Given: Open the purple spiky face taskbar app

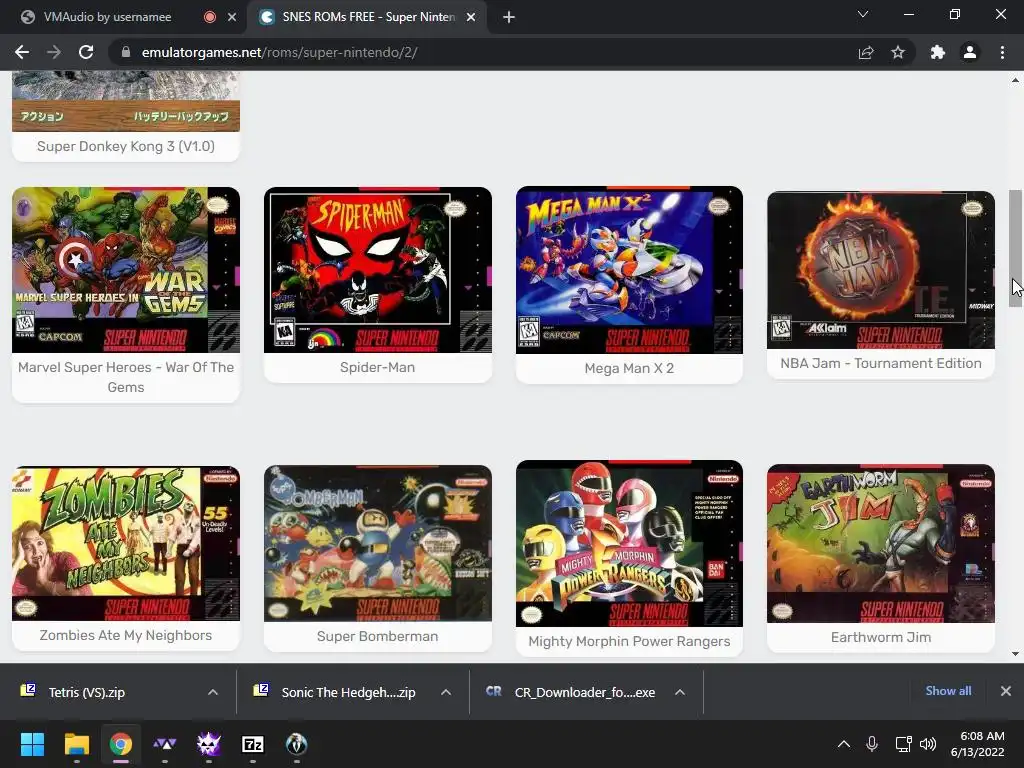Looking at the screenshot, I should point(209,744).
